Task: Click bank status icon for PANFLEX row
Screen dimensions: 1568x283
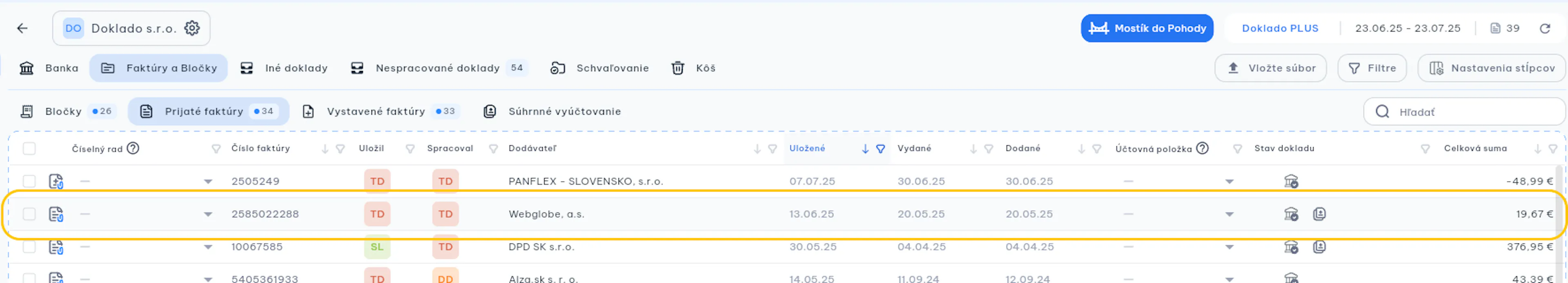Action: [x=1290, y=181]
